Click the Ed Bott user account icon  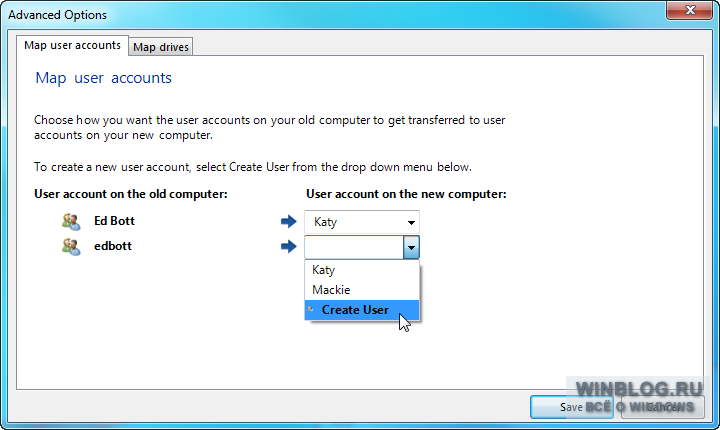tap(71, 221)
